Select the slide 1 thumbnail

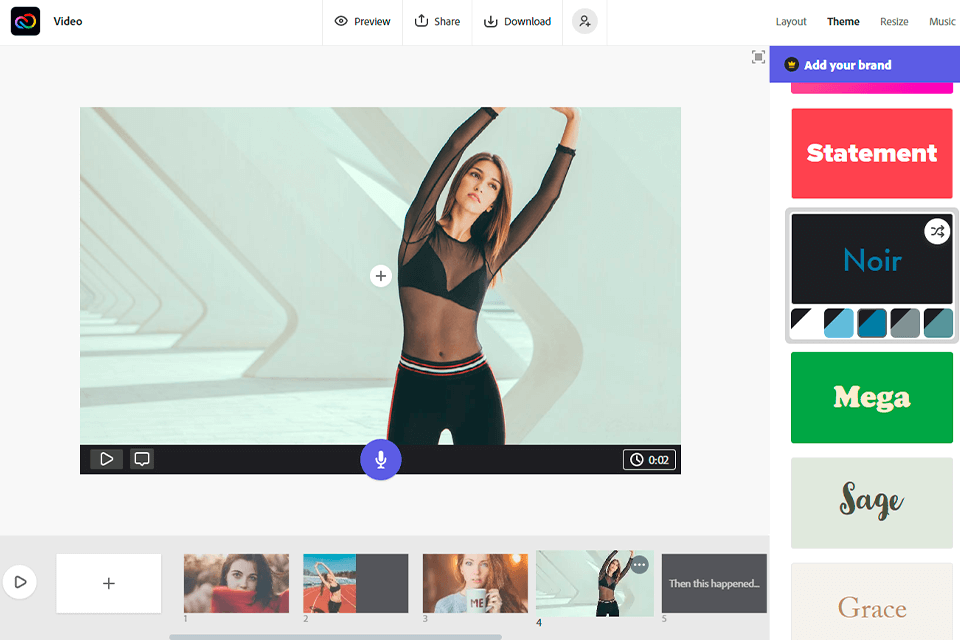[x=236, y=583]
